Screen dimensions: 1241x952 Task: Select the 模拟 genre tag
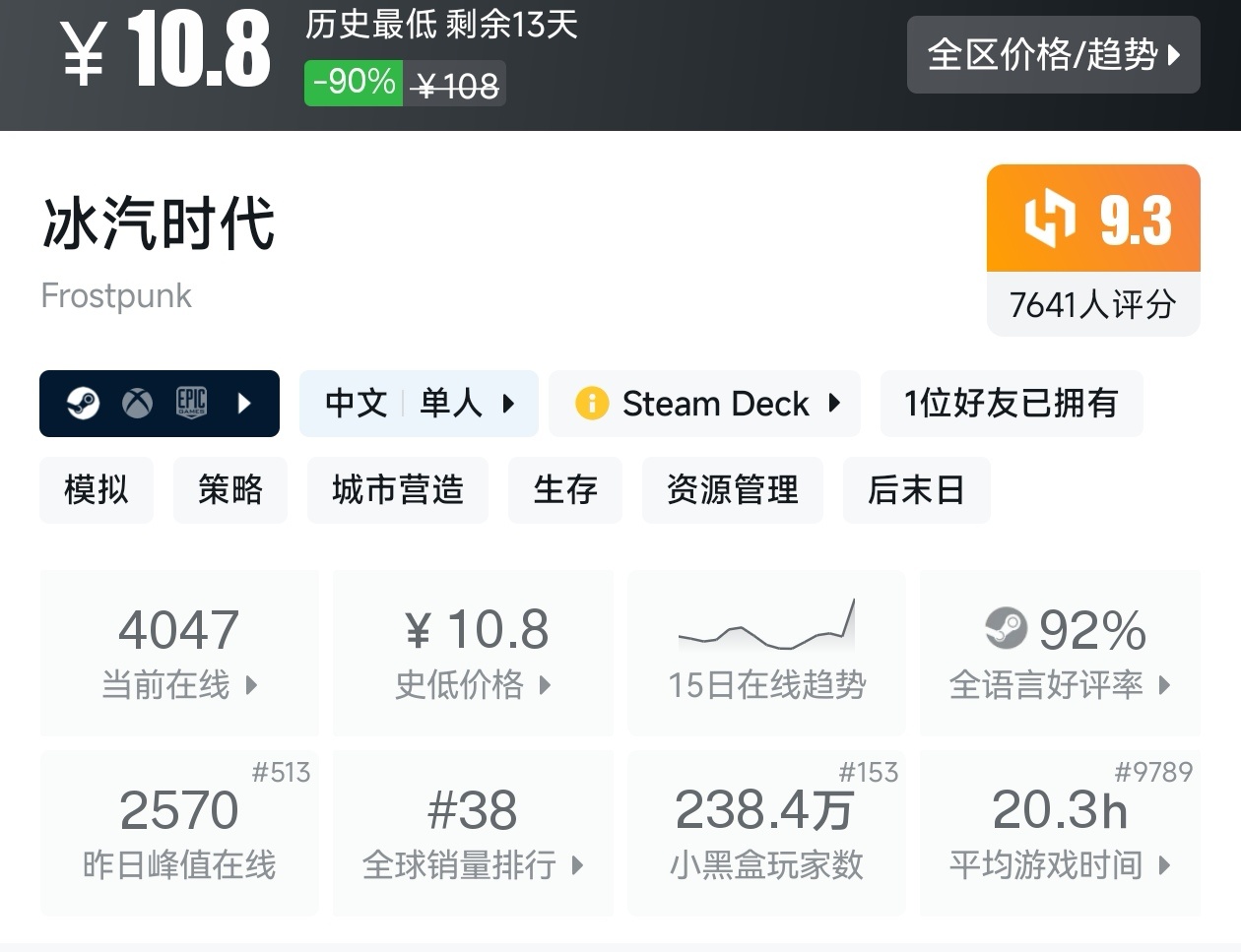[x=97, y=489]
